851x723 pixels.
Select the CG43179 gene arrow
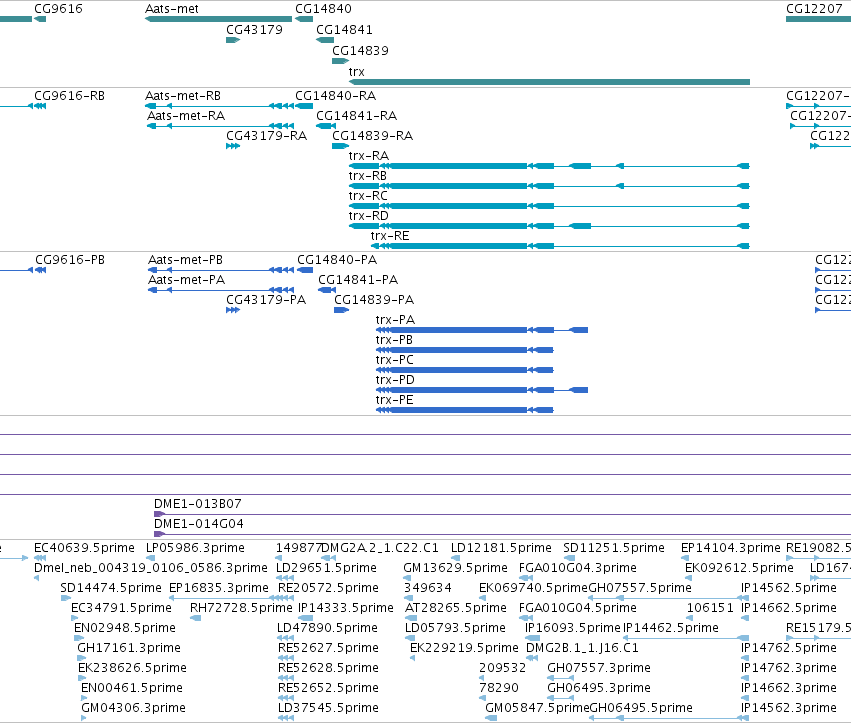(x=233, y=40)
